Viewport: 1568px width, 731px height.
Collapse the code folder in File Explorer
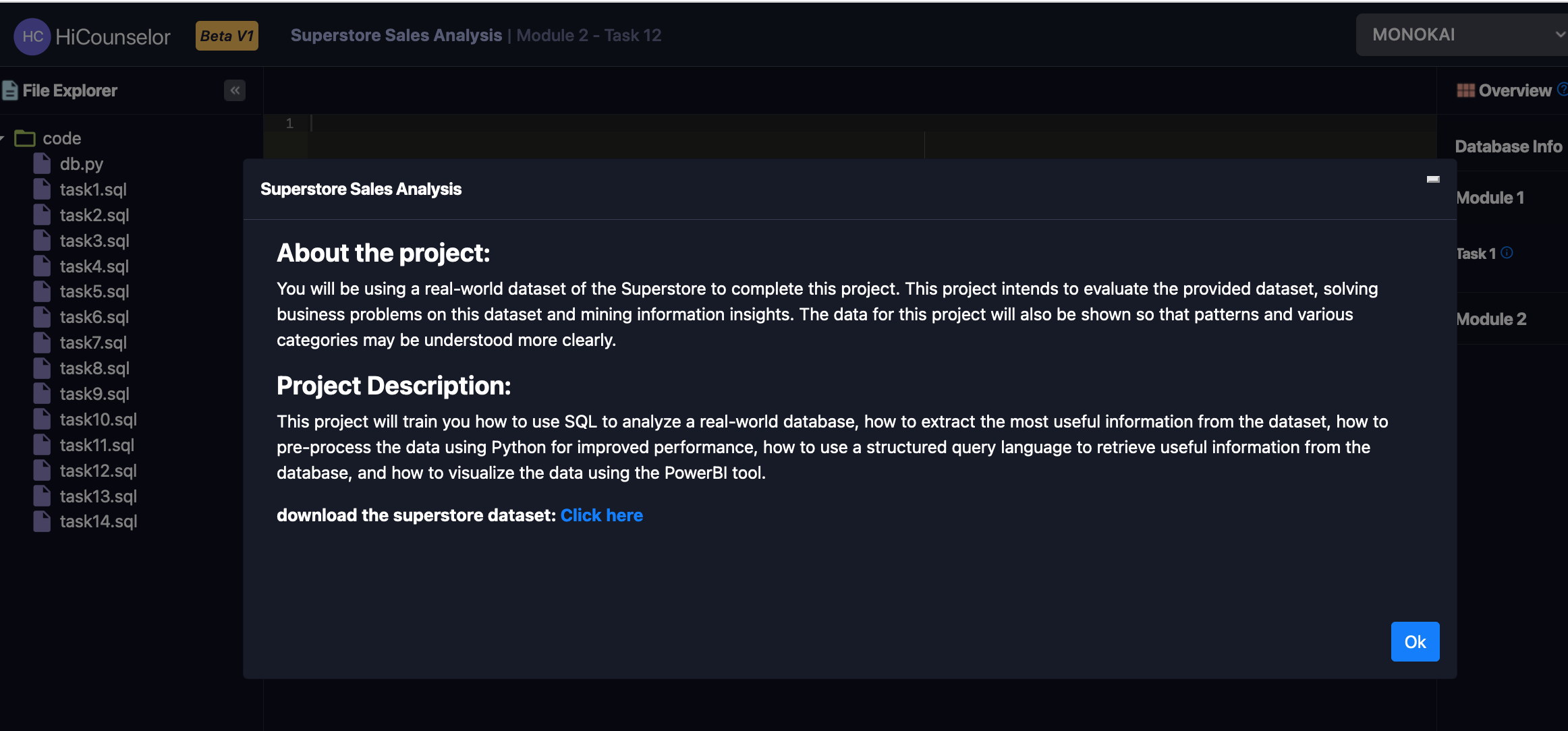(x=4, y=138)
